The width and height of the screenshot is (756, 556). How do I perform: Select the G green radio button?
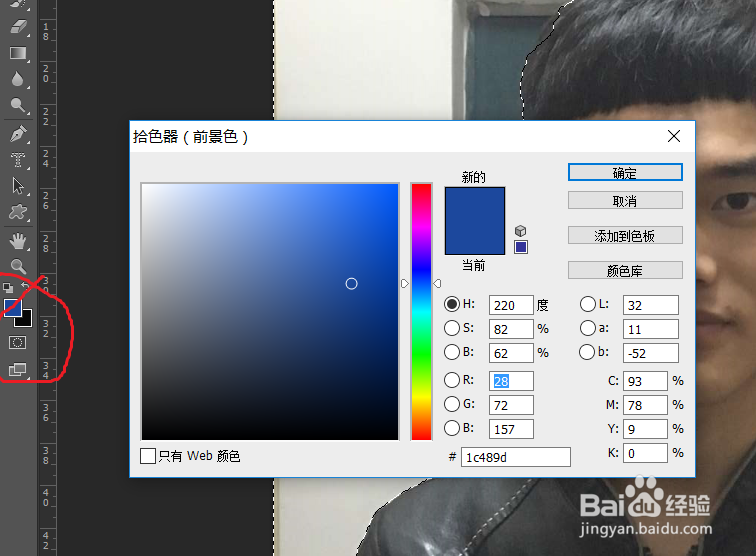tap(452, 404)
